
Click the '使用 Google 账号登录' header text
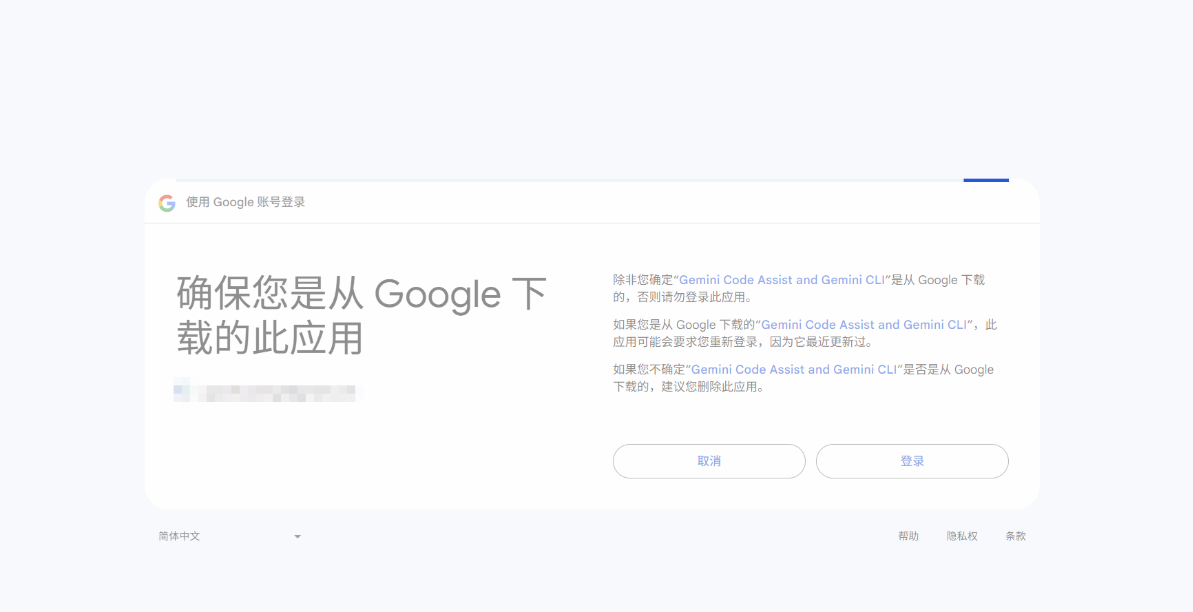tap(245, 203)
